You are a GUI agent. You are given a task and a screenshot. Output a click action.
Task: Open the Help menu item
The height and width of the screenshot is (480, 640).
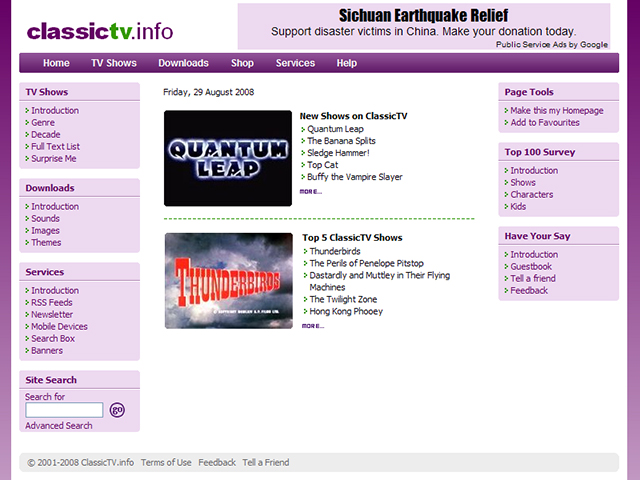tap(347, 63)
